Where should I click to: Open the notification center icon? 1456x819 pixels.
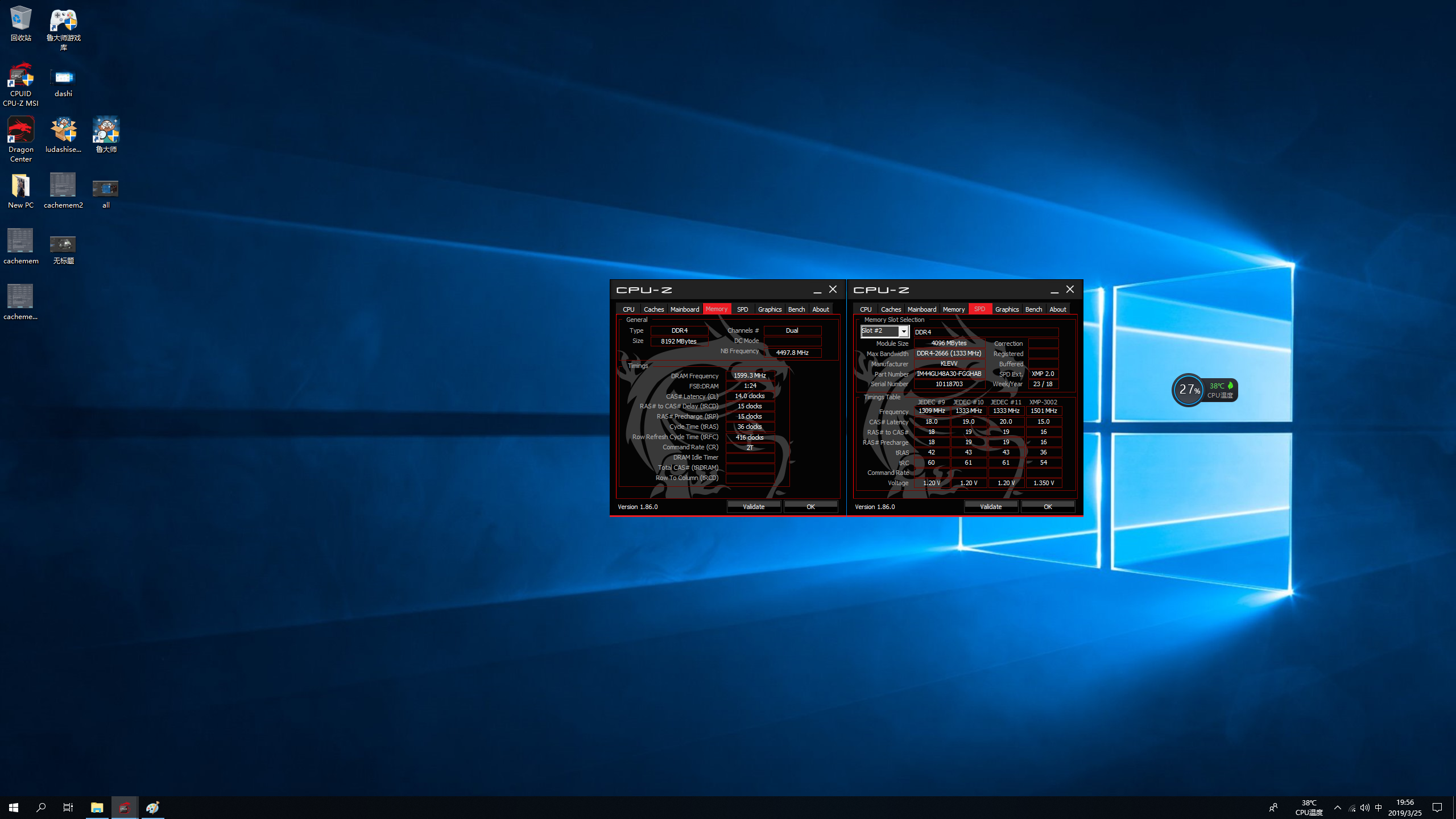[1437, 808]
